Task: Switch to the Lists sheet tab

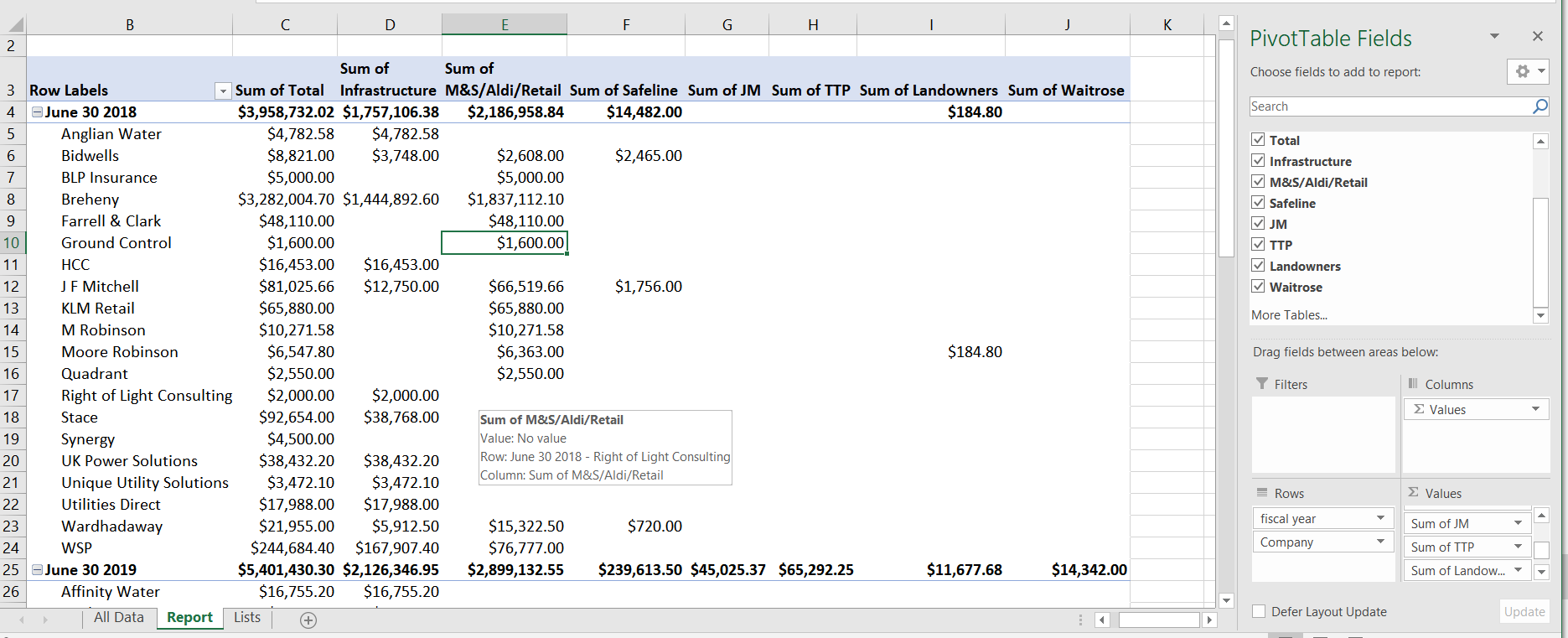Action: coord(247,617)
